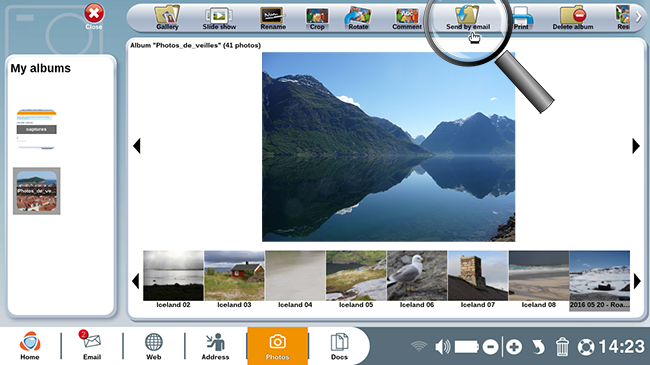This screenshot has width=650, height=365.
Task: Print the current photo
Action: click(x=521, y=18)
